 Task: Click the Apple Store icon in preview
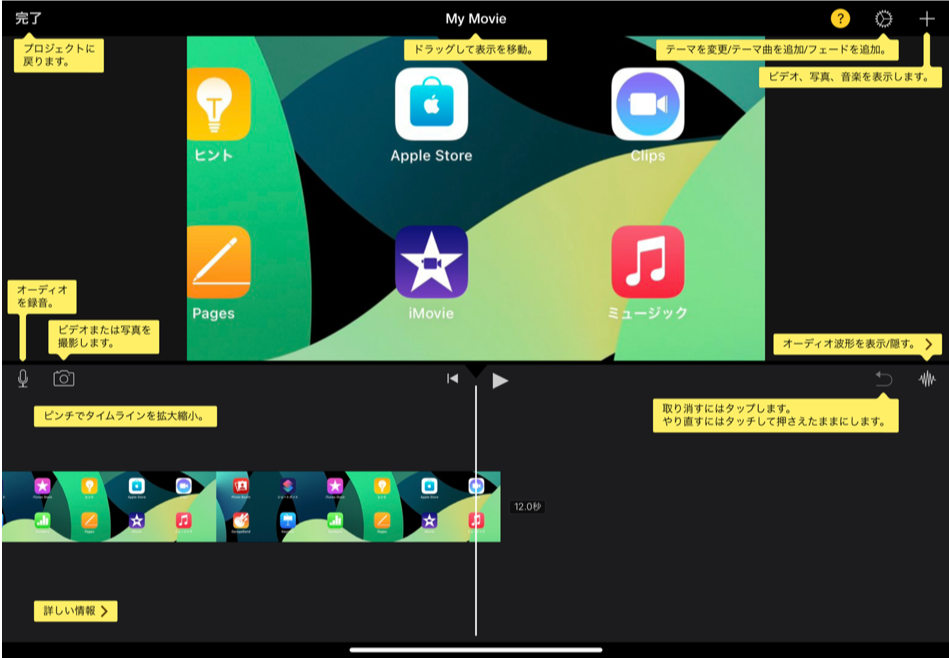[432, 104]
